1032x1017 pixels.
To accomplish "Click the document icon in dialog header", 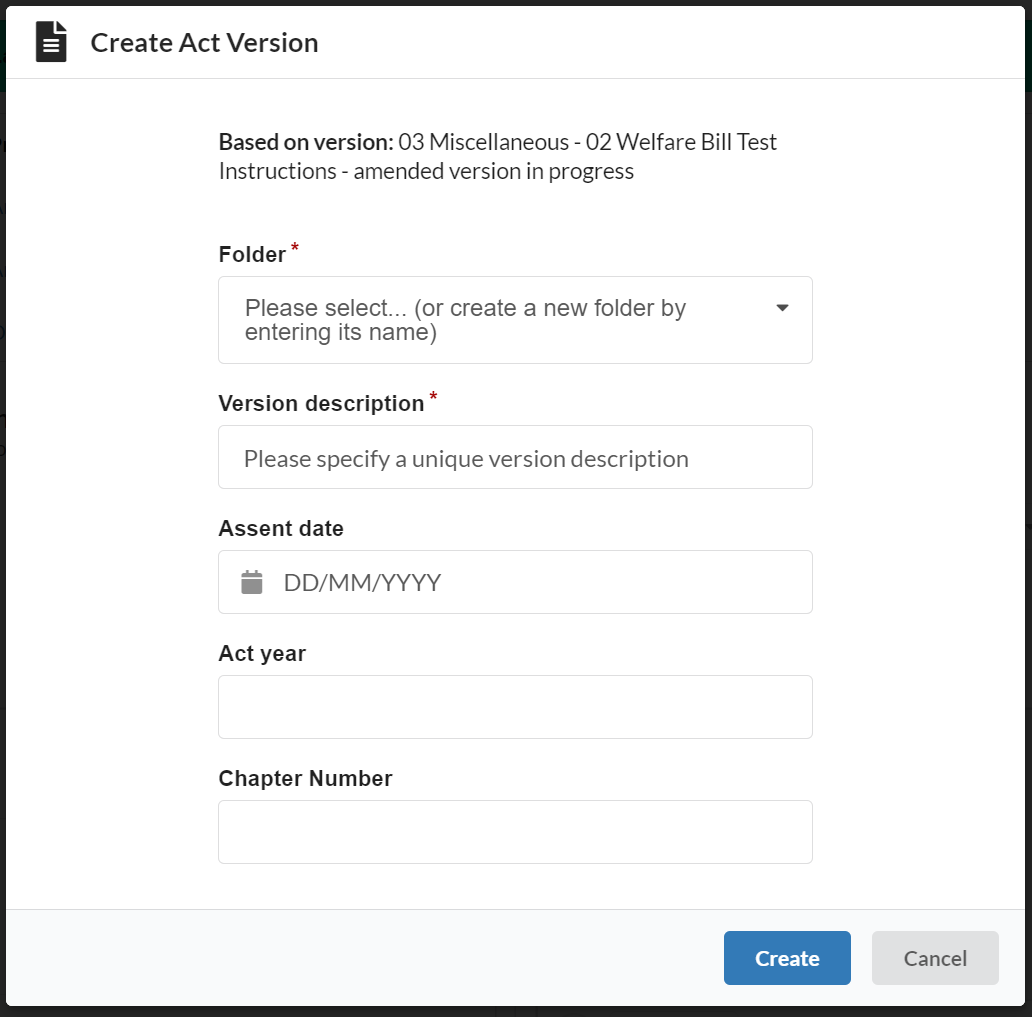I will tap(51, 41).
